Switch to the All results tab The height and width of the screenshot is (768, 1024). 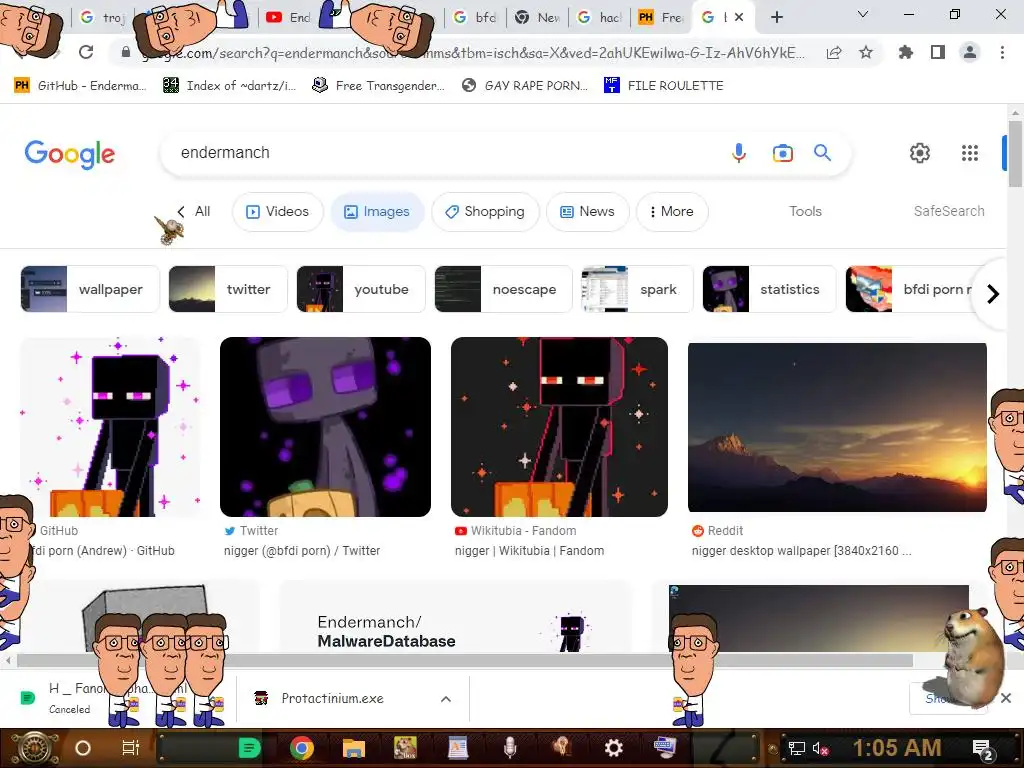click(x=202, y=212)
